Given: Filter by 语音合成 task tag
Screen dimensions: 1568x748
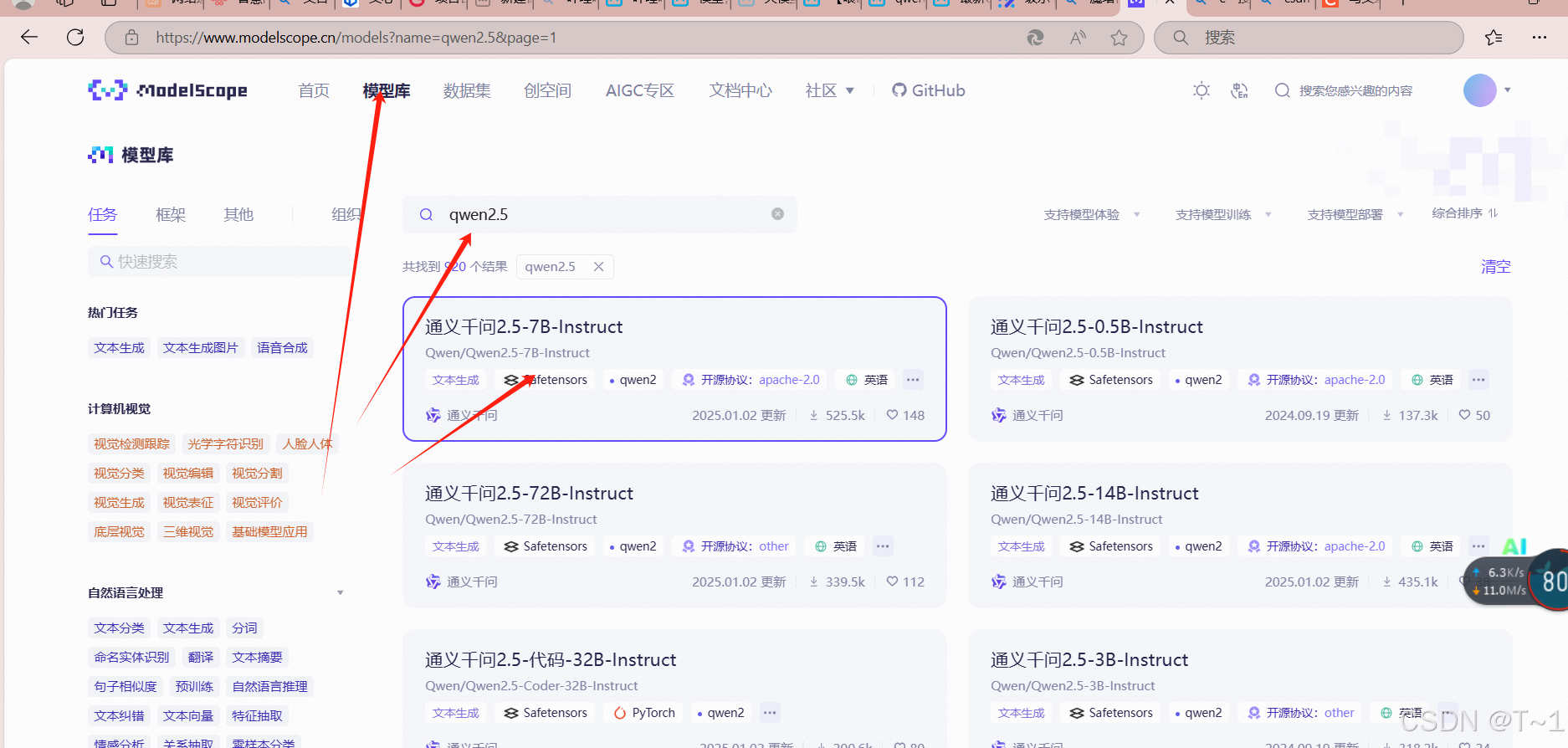Looking at the screenshot, I should [282, 348].
